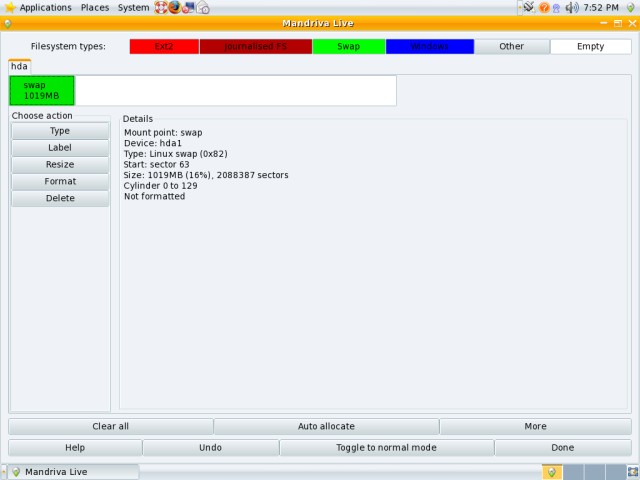Click the Delete action button
Image resolution: width=640 pixels, height=480 pixels.
coord(60,198)
